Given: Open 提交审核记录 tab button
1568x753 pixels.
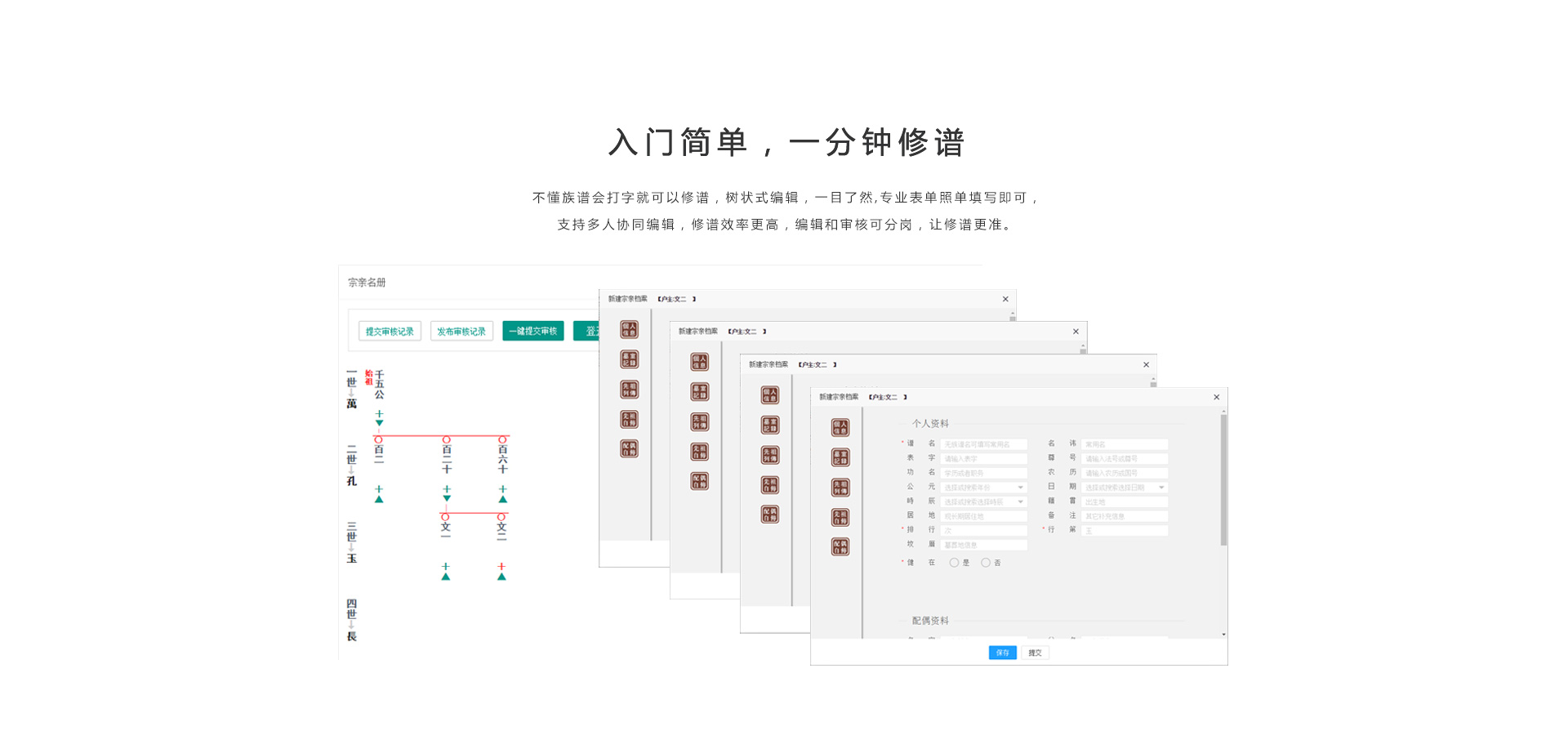Looking at the screenshot, I should click(x=390, y=332).
